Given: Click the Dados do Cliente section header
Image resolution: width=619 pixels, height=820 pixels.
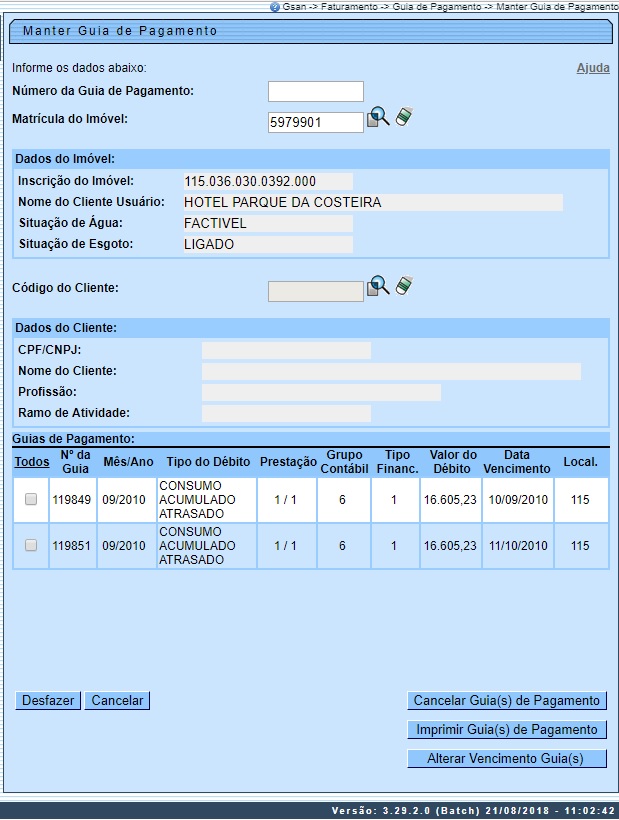Looking at the screenshot, I should pyautogui.click(x=66, y=328).
